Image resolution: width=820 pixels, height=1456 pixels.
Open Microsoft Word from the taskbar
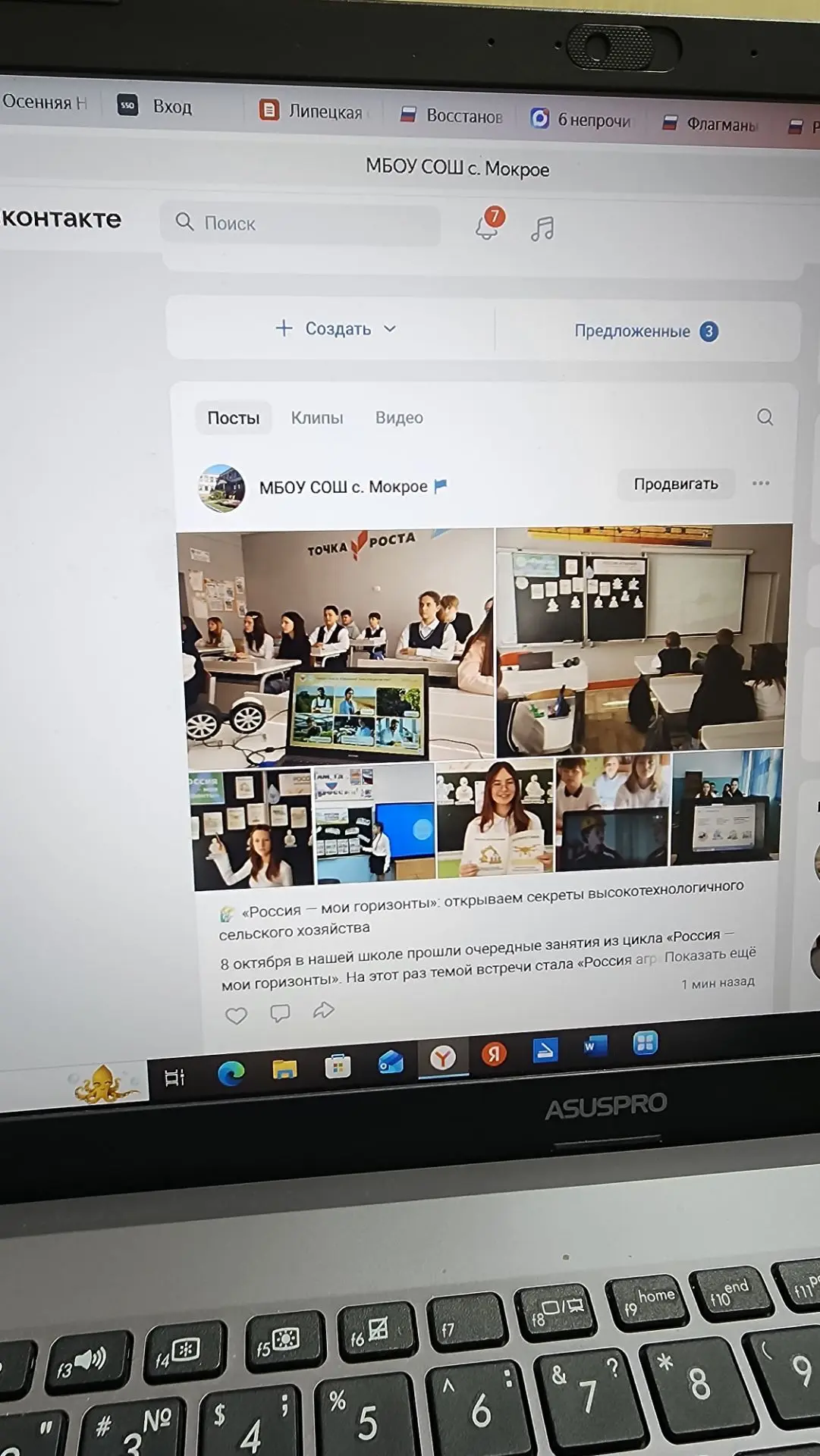pos(595,1046)
